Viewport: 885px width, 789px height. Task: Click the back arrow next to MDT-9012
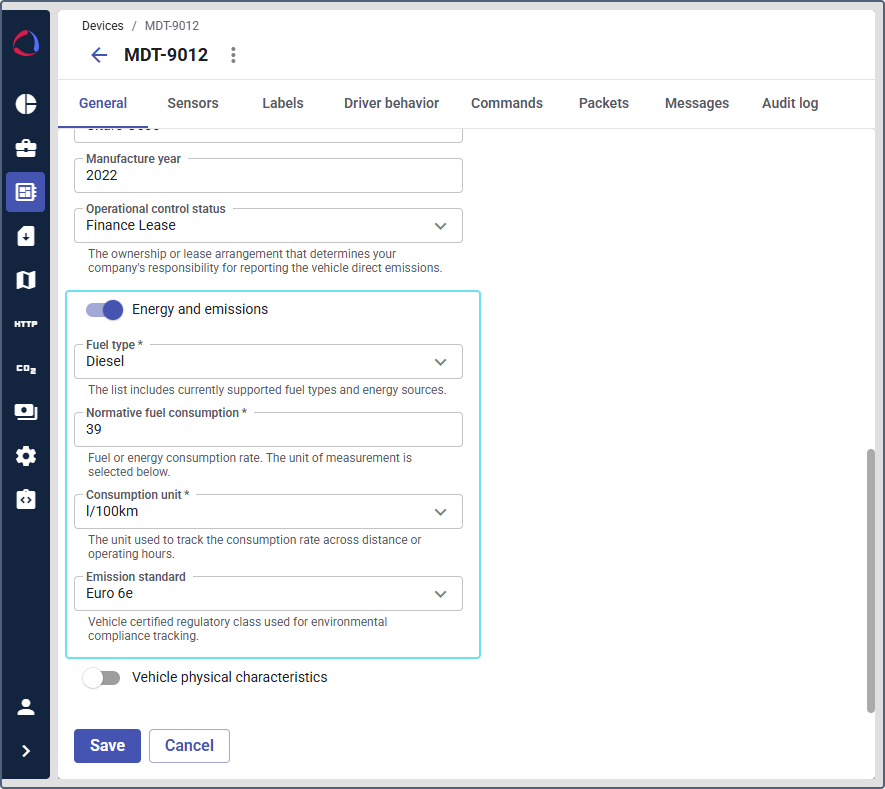point(99,55)
